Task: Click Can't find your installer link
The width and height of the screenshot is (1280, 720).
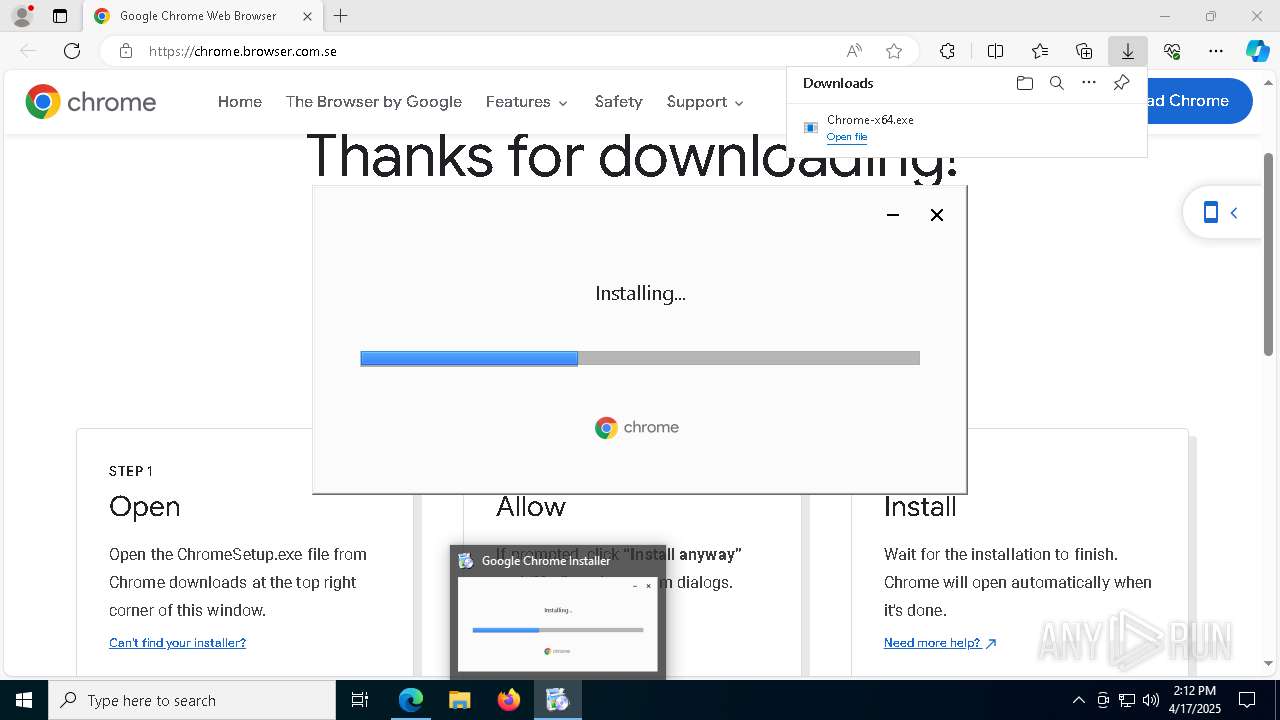Action: click(x=177, y=643)
